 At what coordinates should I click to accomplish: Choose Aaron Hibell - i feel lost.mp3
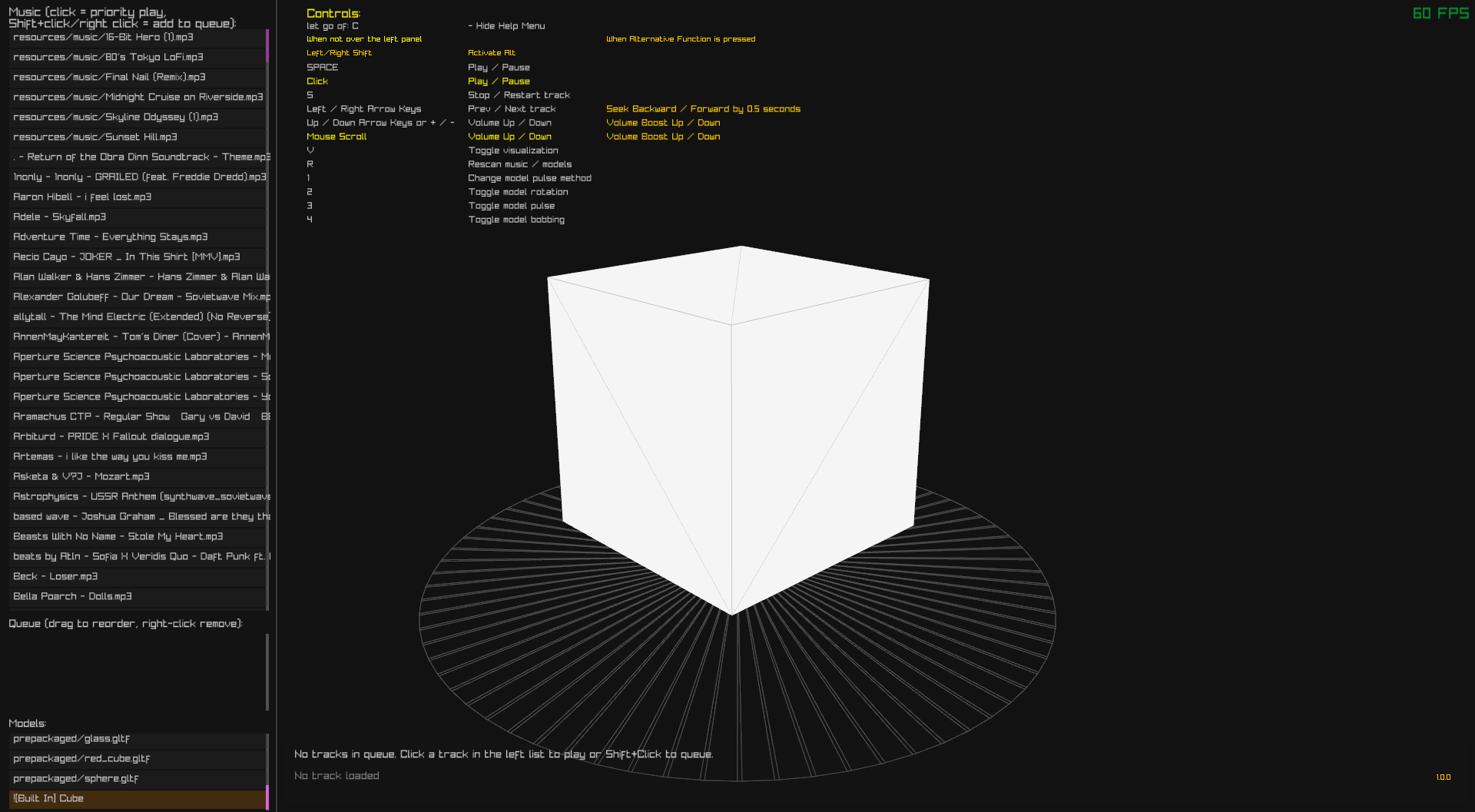coord(137,197)
